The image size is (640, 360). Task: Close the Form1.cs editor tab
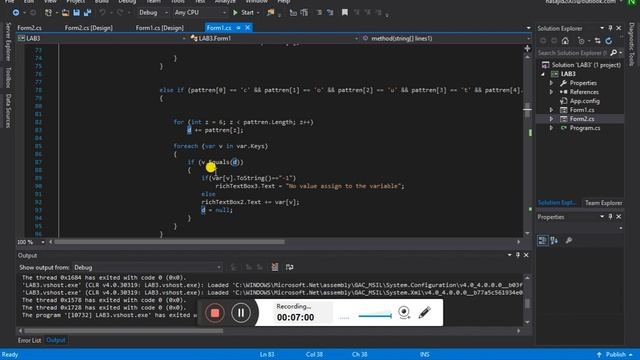pyautogui.click(x=247, y=28)
